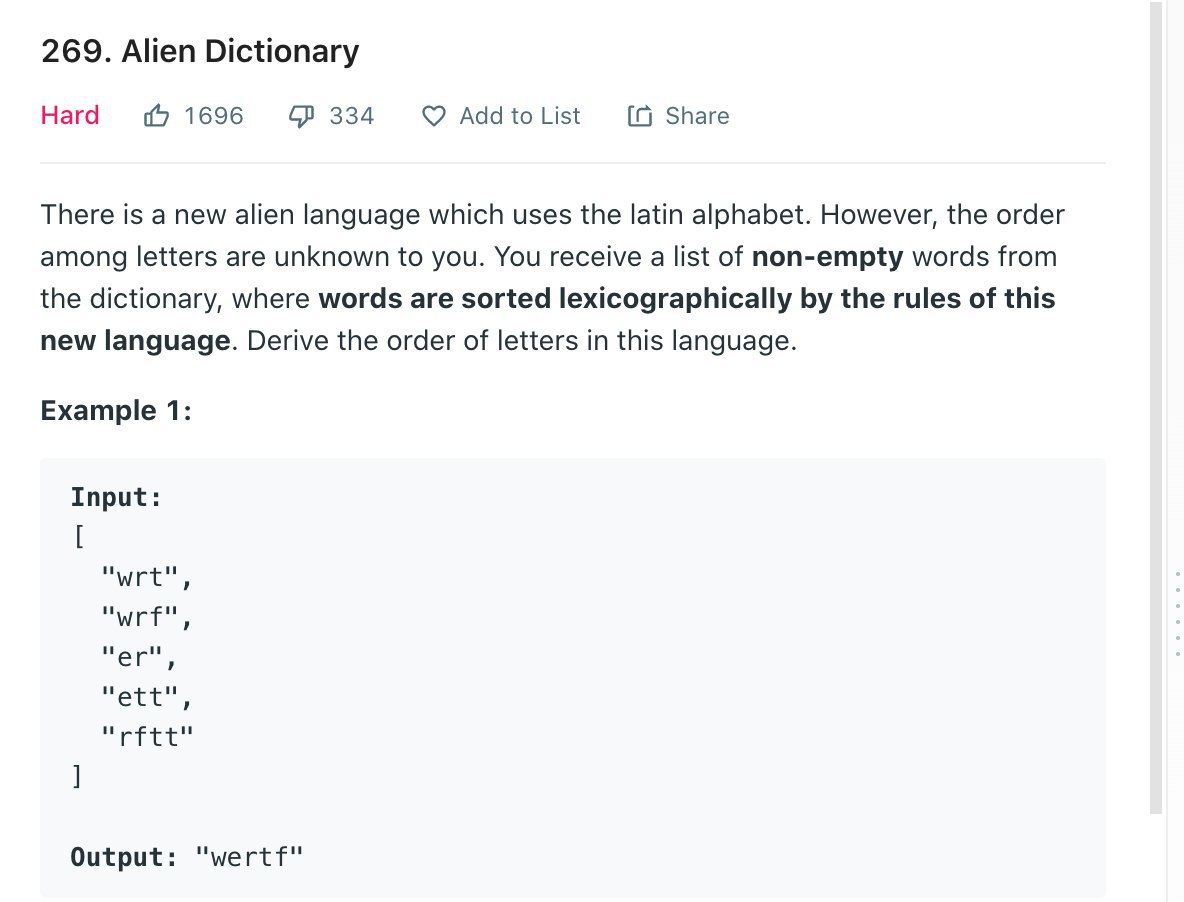Click the "wertf" output string
This screenshot has height=902, width=1184.
point(249,857)
